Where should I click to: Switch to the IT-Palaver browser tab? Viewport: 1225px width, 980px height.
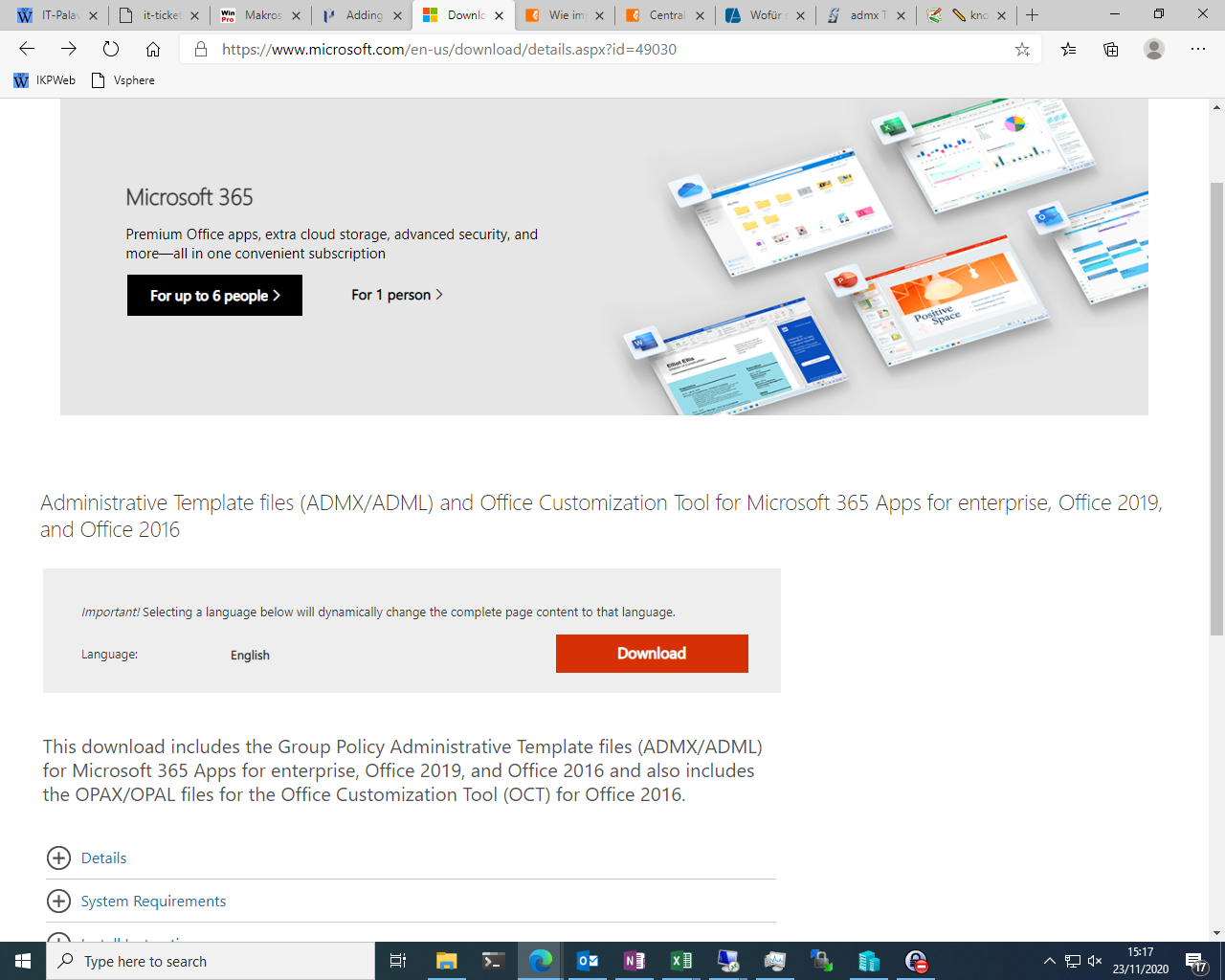[57, 15]
